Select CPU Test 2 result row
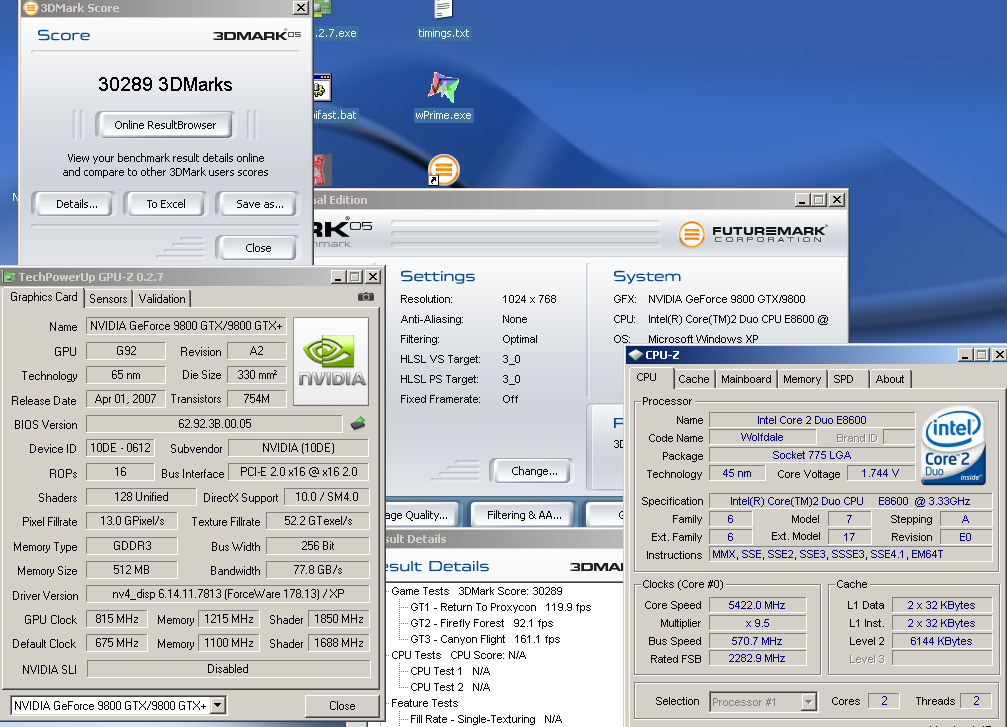The width and height of the screenshot is (1007, 727). coord(450,687)
